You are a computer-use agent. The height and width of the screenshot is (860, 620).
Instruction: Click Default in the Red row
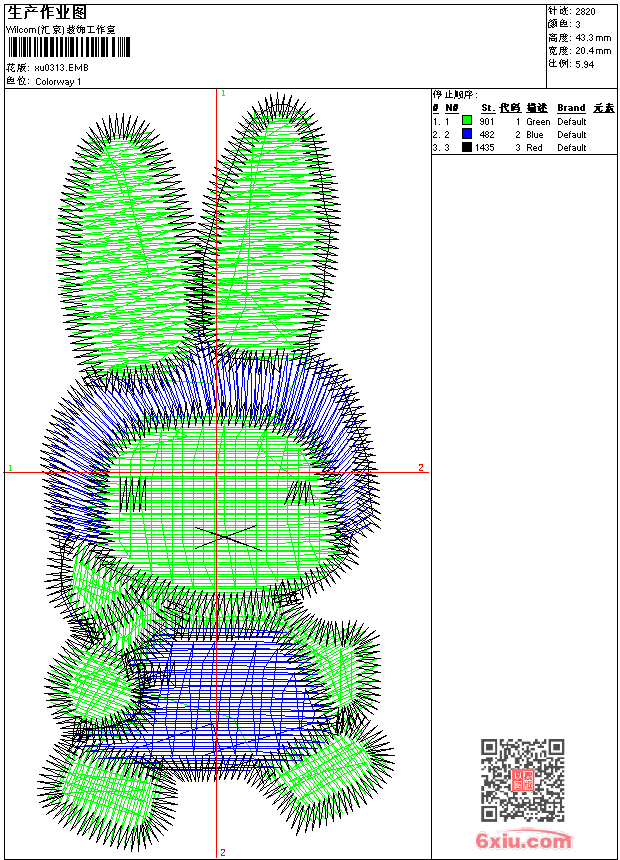pyautogui.click(x=572, y=148)
